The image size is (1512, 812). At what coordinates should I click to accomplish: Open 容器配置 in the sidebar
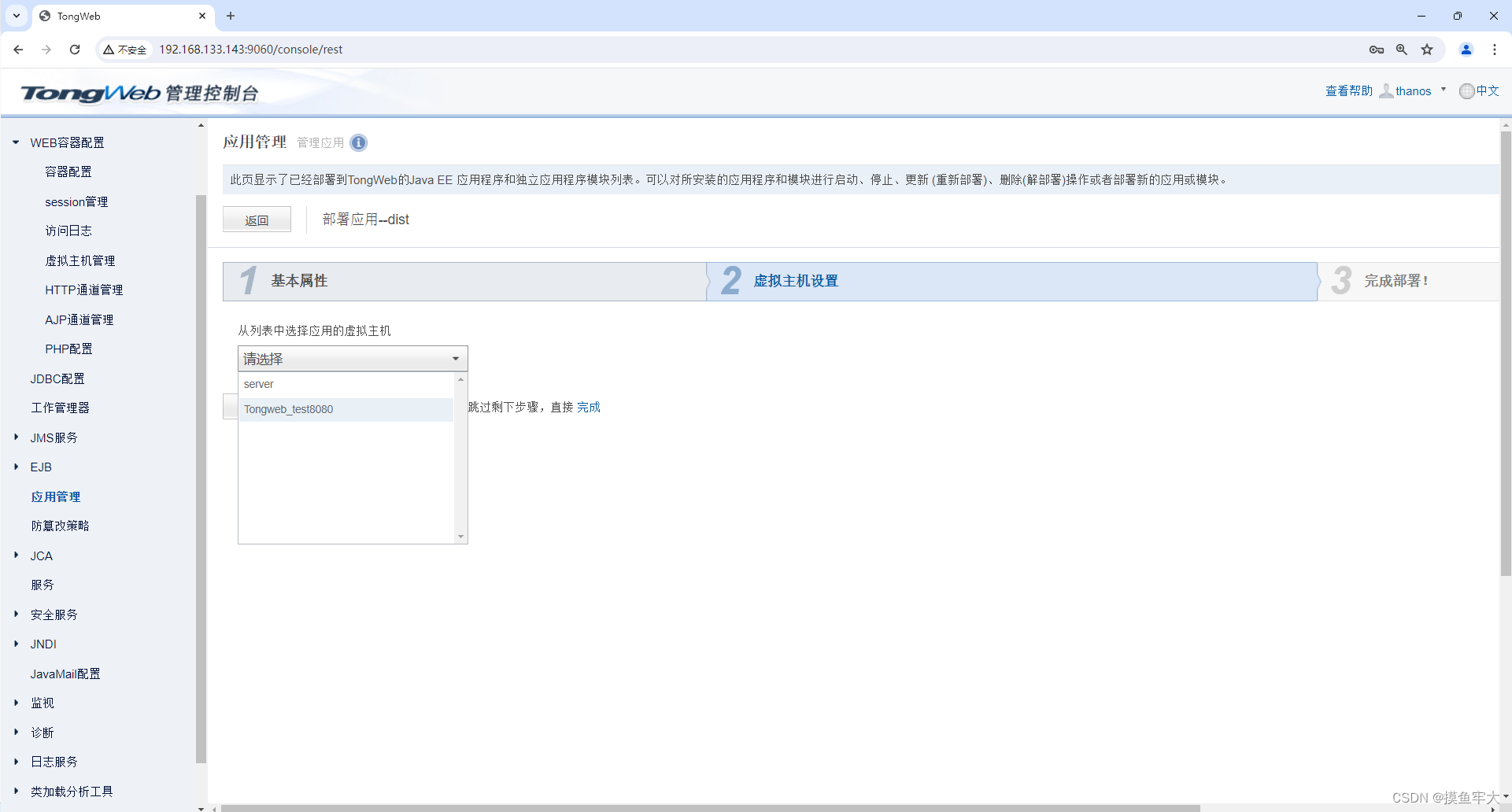click(x=68, y=172)
